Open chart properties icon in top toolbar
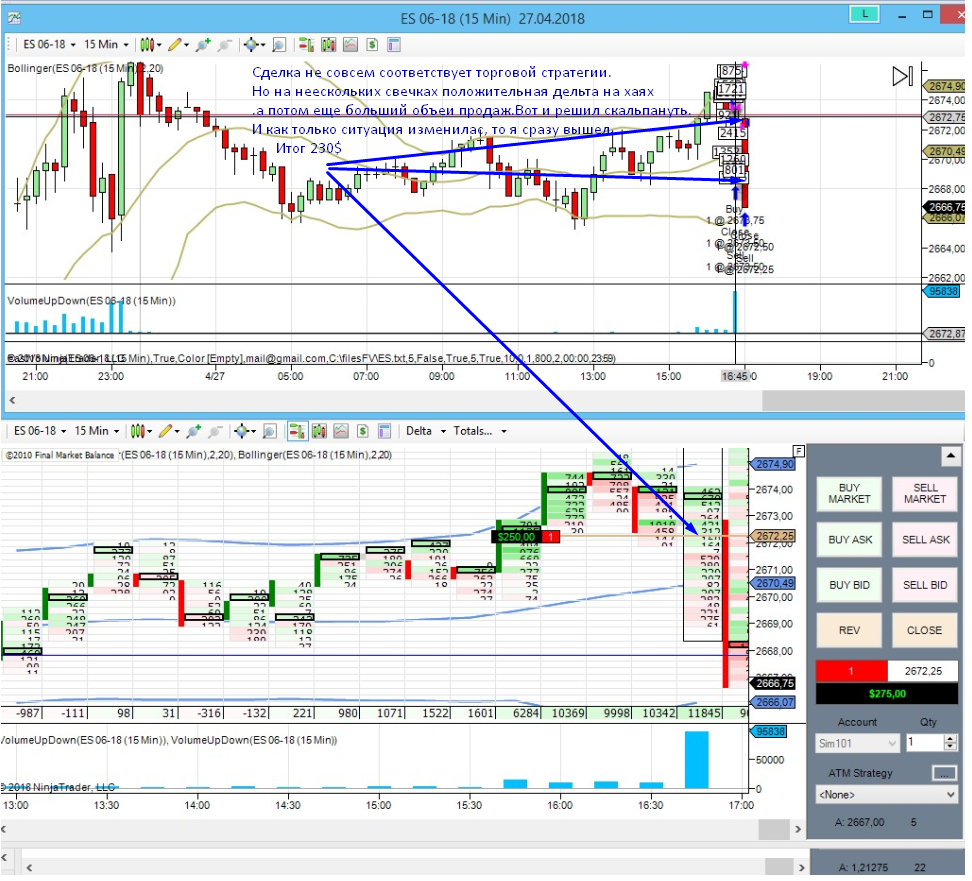Image resolution: width=972 pixels, height=881 pixels. pyautogui.click(x=394, y=45)
